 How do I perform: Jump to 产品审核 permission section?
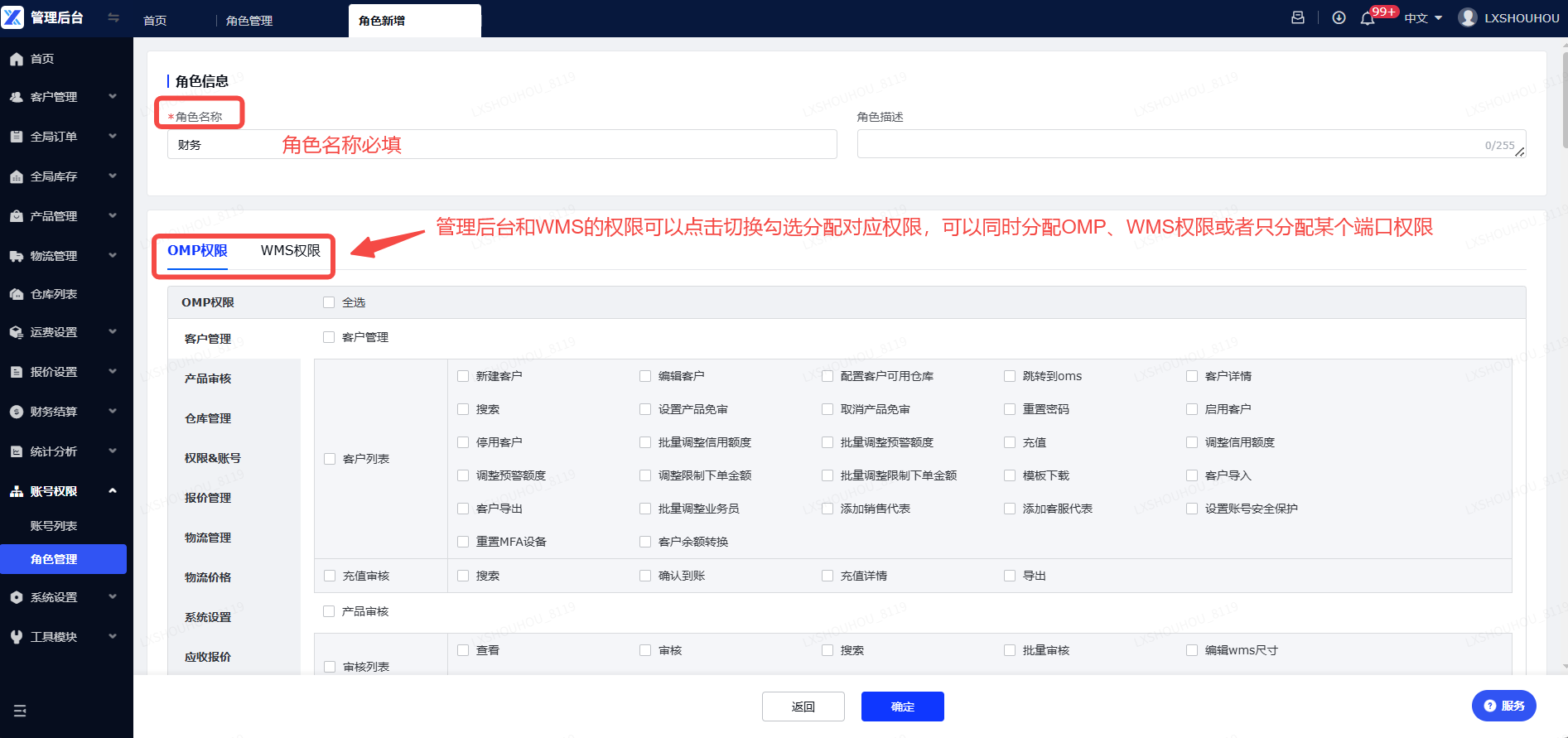click(x=208, y=379)
